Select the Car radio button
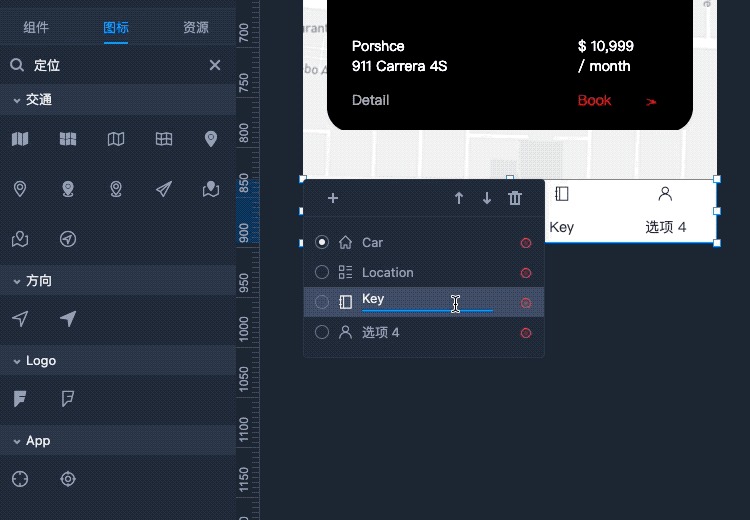This screenshot has width=750, height=520. click(x=322, y=242)
